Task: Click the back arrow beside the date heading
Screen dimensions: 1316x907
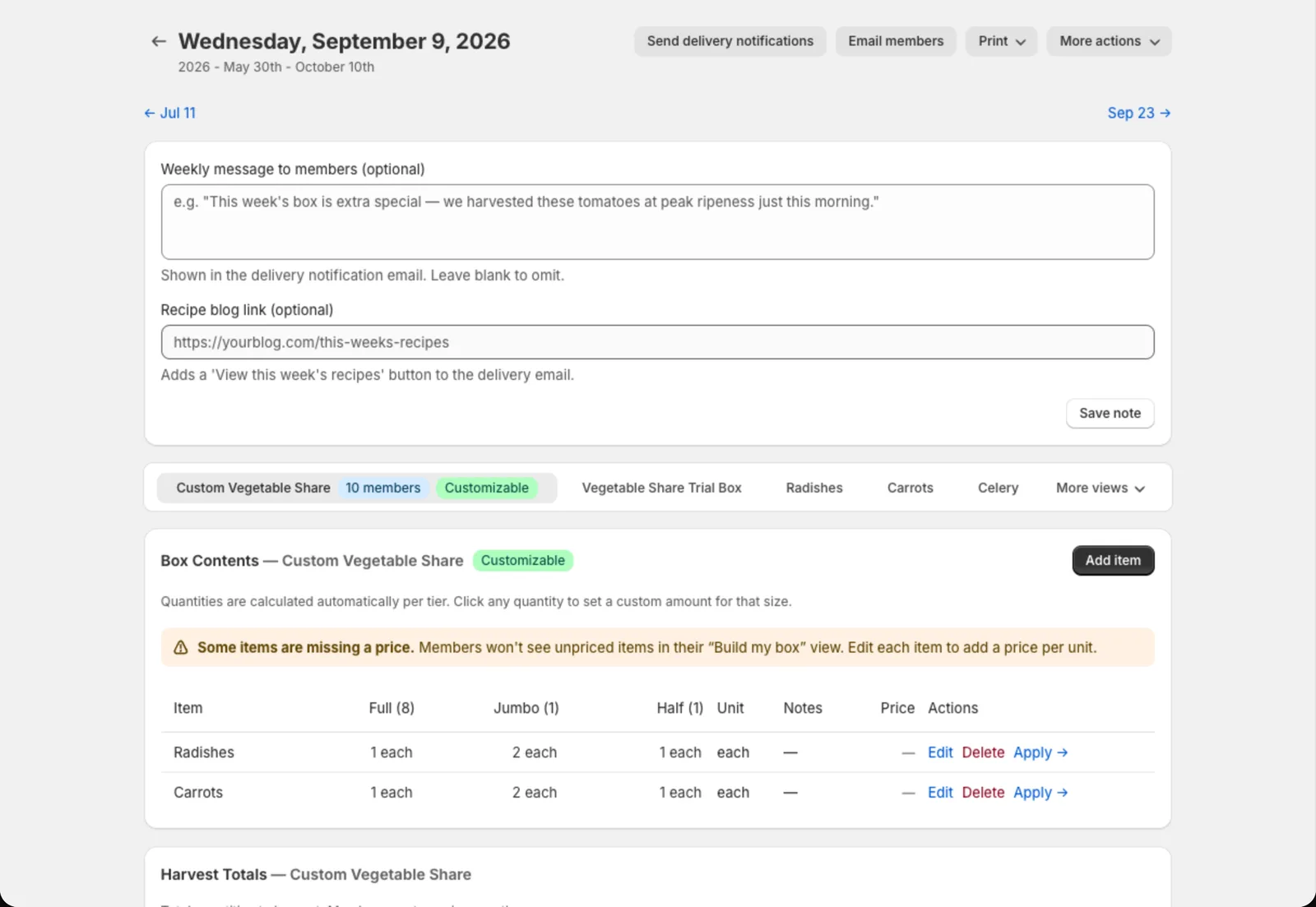Action: point(159,41)
